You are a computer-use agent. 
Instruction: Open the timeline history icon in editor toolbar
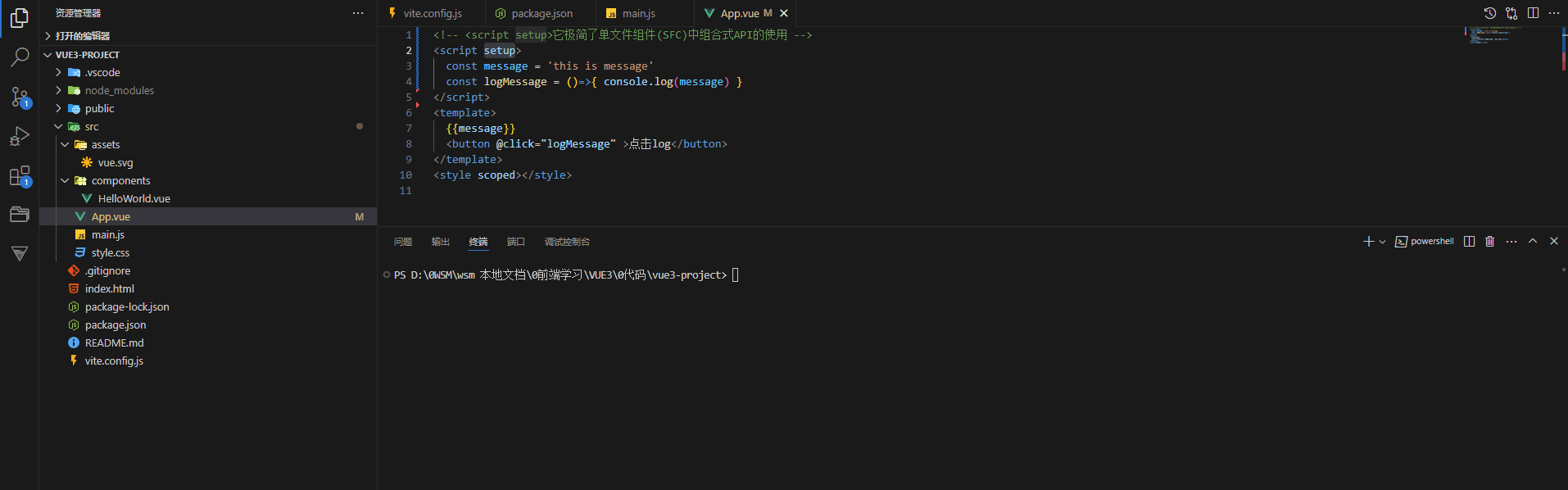pos(1490,13)
